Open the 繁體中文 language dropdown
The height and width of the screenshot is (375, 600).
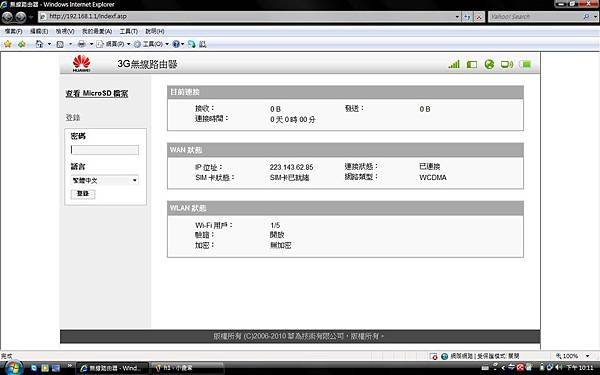tap(104, 180)
